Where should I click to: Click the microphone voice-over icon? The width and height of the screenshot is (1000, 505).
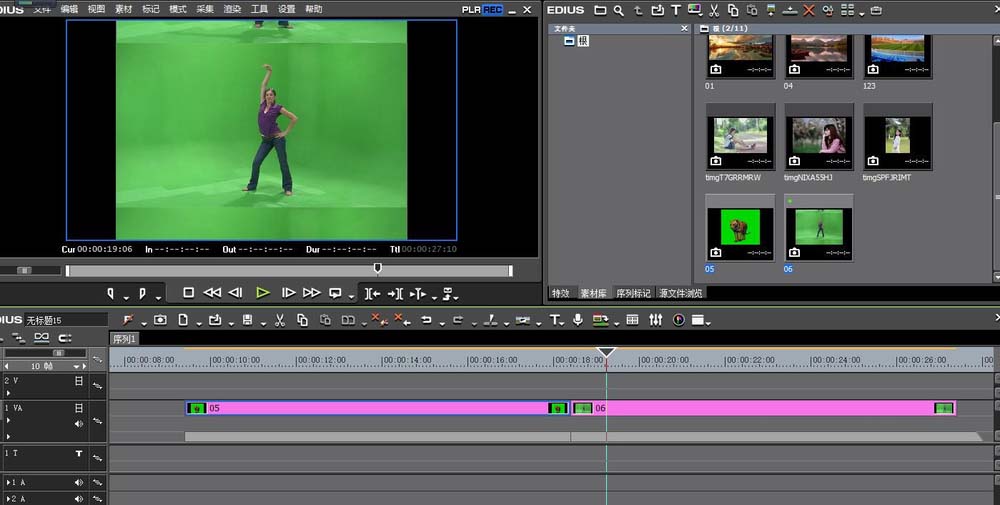coord(577,320)
